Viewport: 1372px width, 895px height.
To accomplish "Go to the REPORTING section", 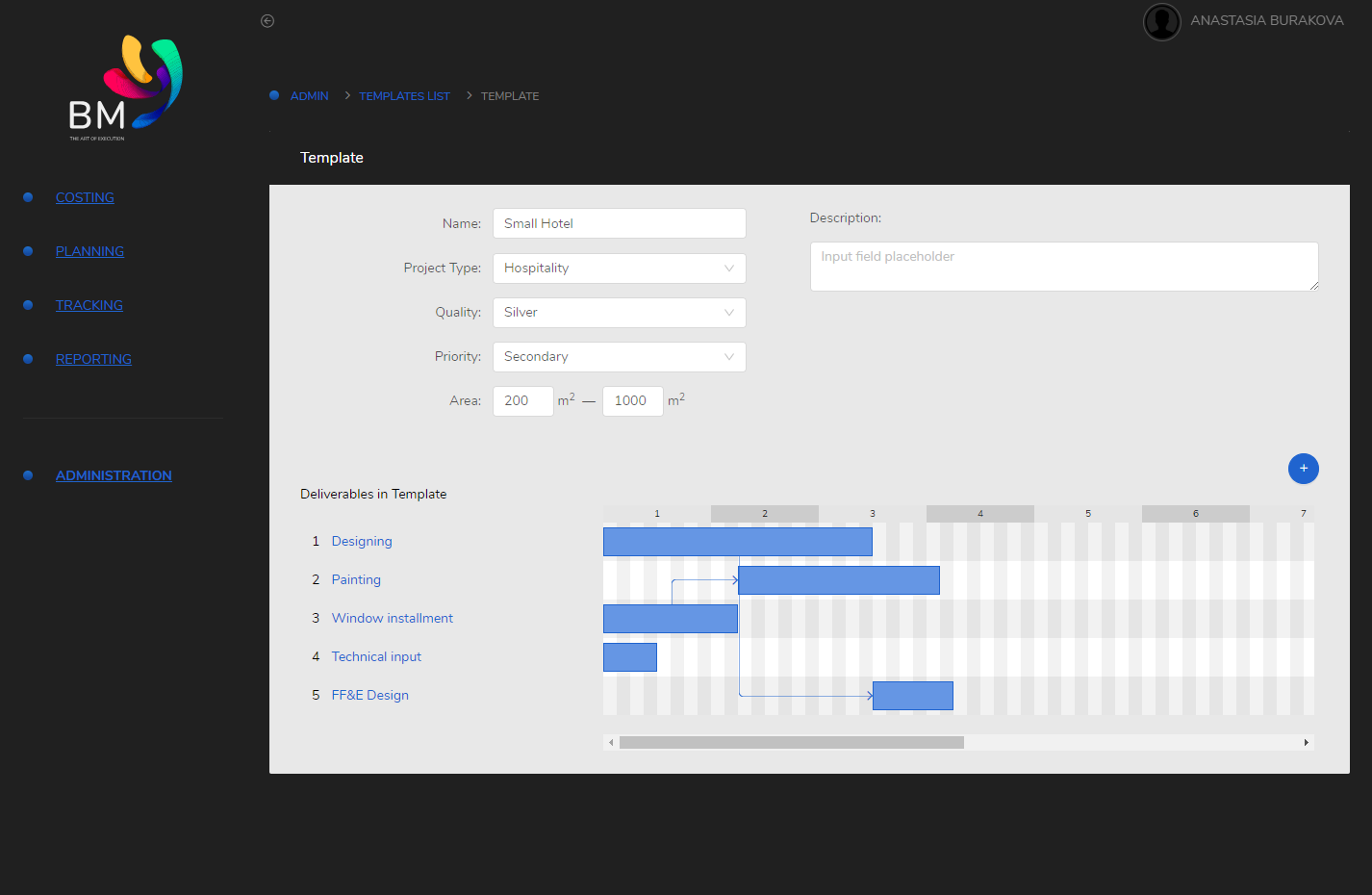I will coord(93,359).
